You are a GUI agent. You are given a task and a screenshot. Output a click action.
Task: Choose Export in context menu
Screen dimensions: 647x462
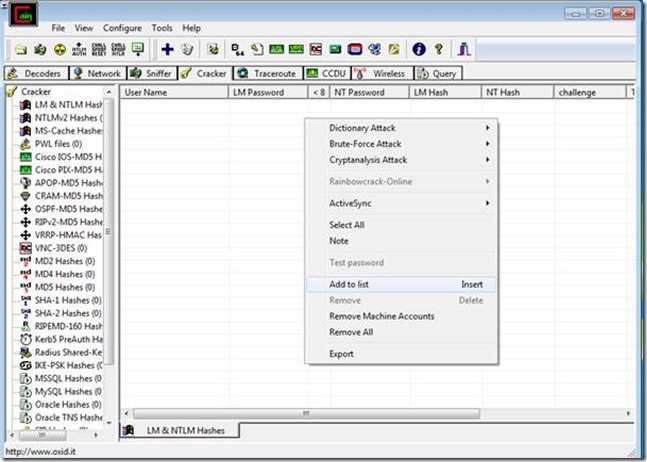pos(401,354)
